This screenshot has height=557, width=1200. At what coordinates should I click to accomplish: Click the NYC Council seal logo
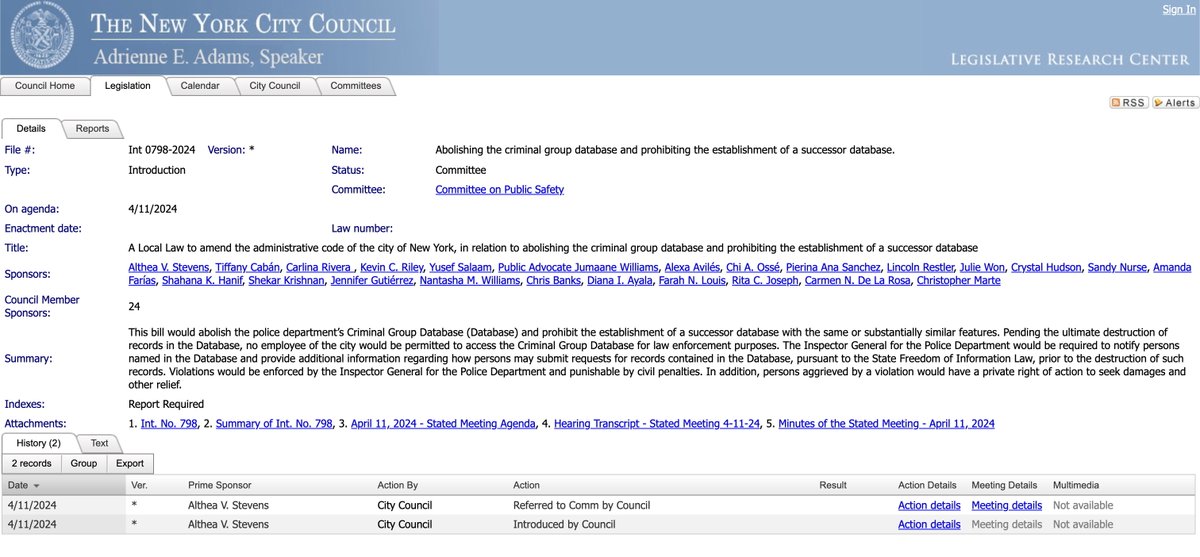click(x=43, y=36)
